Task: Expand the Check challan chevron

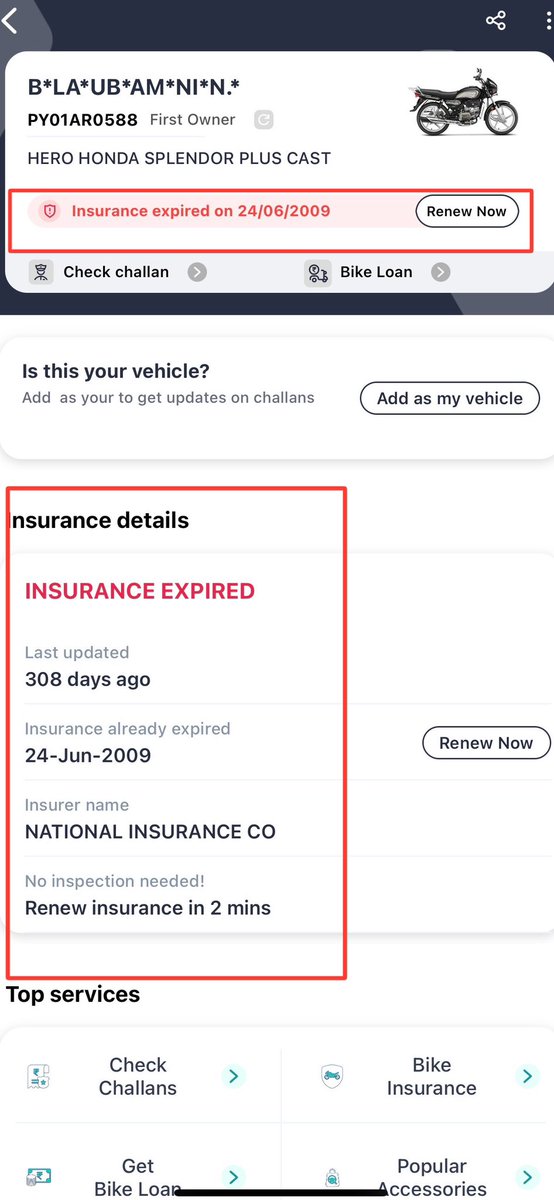Action: [x=198, y=272]
